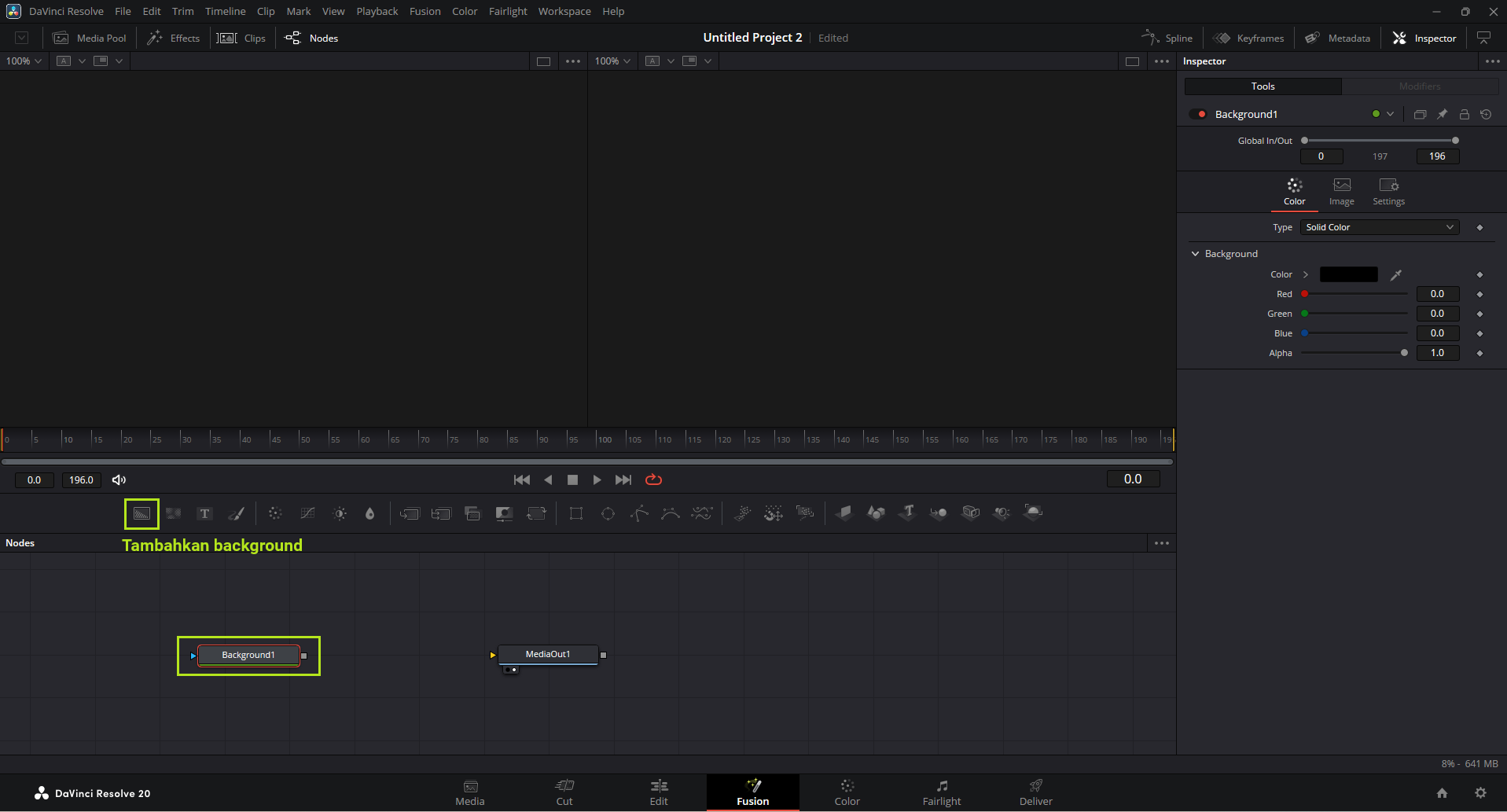Add a Background node from the toolbar
1507x812 pixels.
click(x=142, y=514)
